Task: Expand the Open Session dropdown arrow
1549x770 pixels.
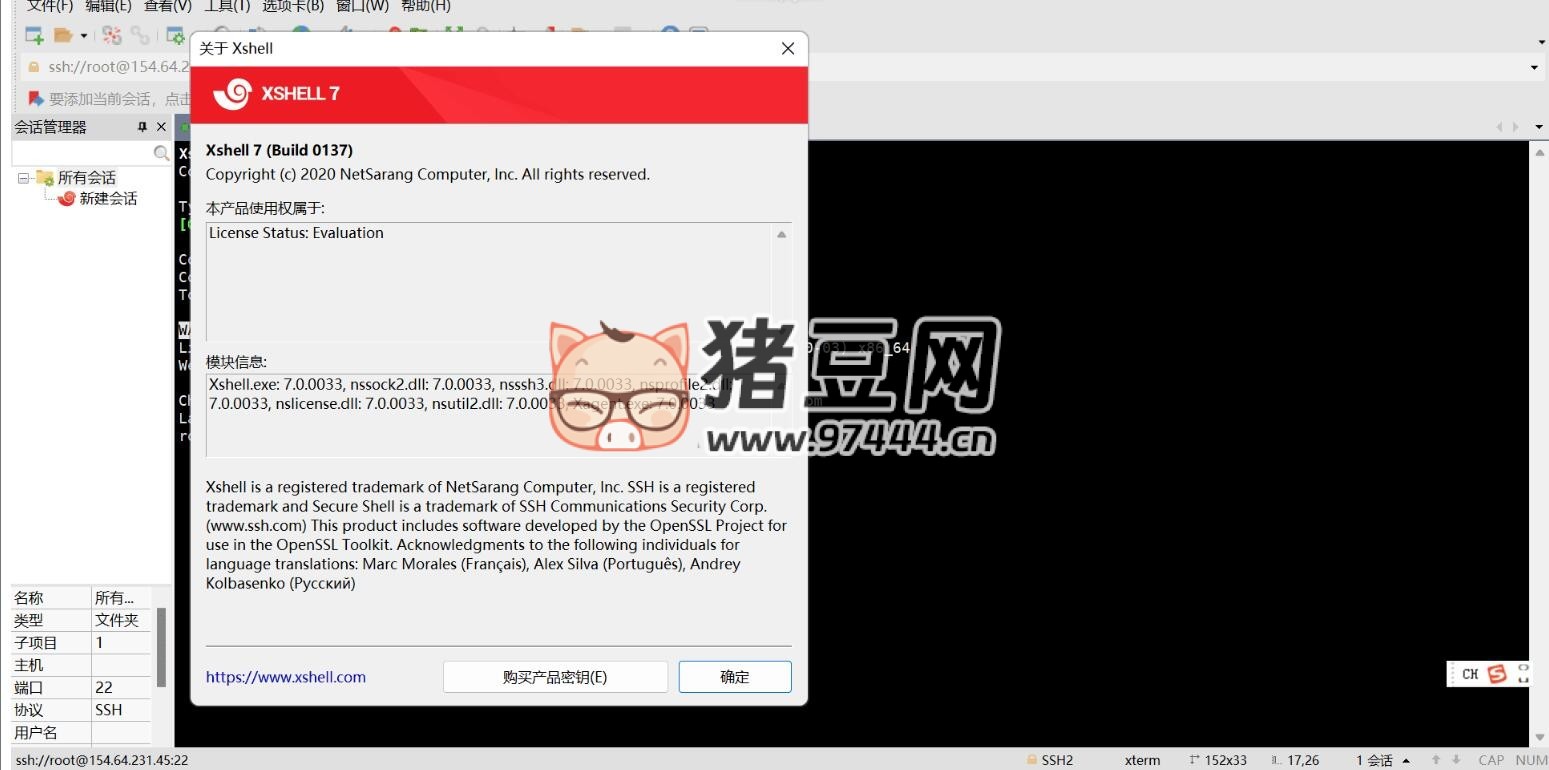Action: tap(84, 36)
